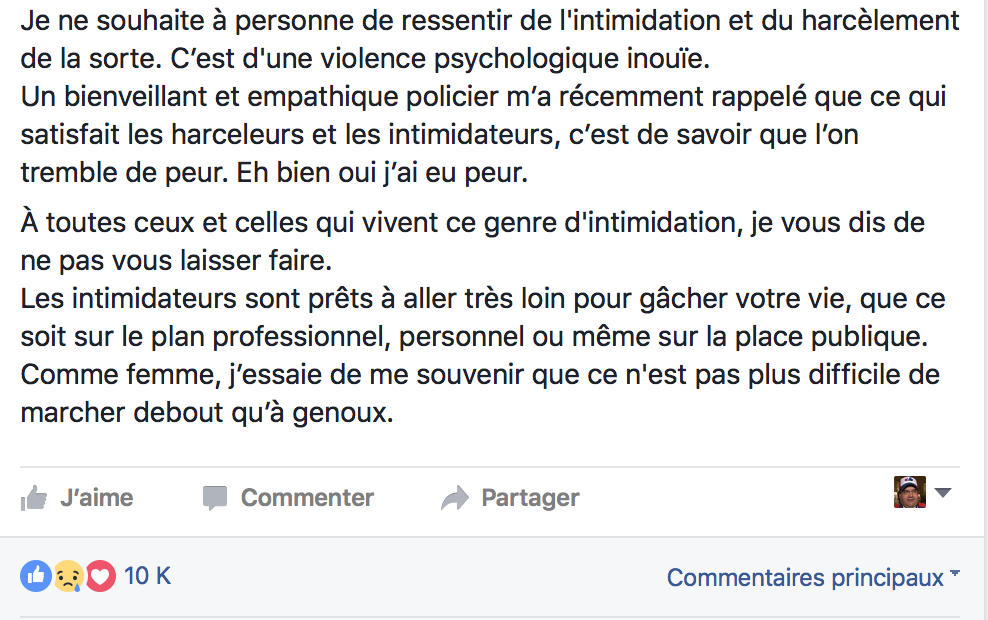Click the final line 'marcher debout qu'à genoux'
Image resolution: width=988 pixels, height=620 pixels.
207,413
